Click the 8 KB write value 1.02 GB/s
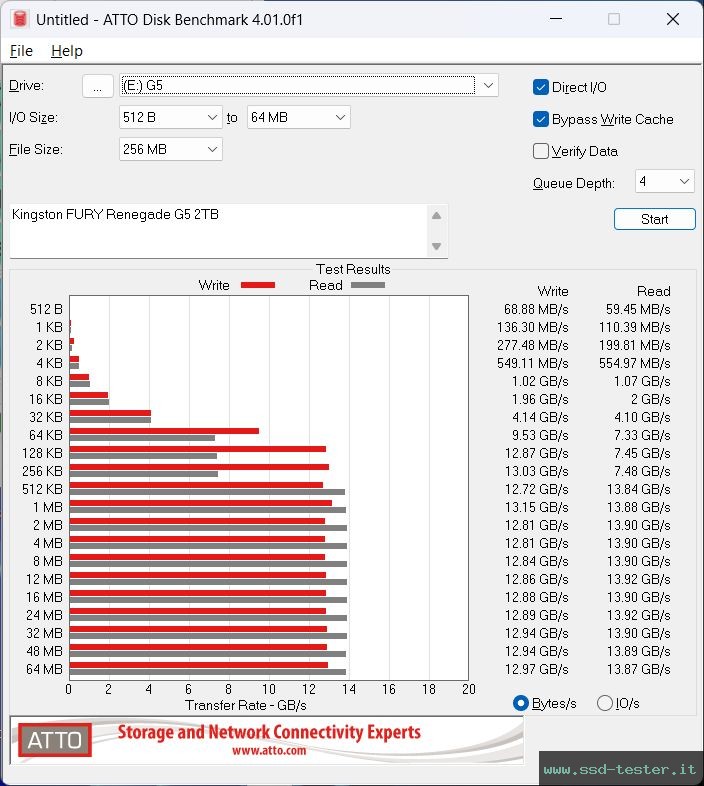 click(x=540, y=381)
